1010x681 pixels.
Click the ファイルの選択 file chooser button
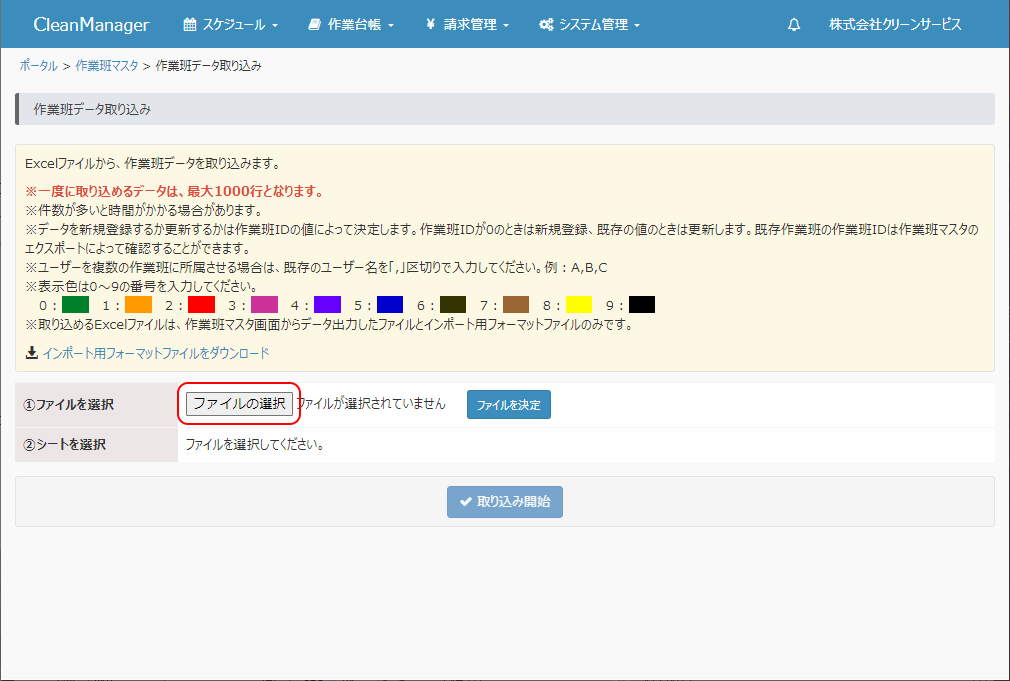coord(240,404)
